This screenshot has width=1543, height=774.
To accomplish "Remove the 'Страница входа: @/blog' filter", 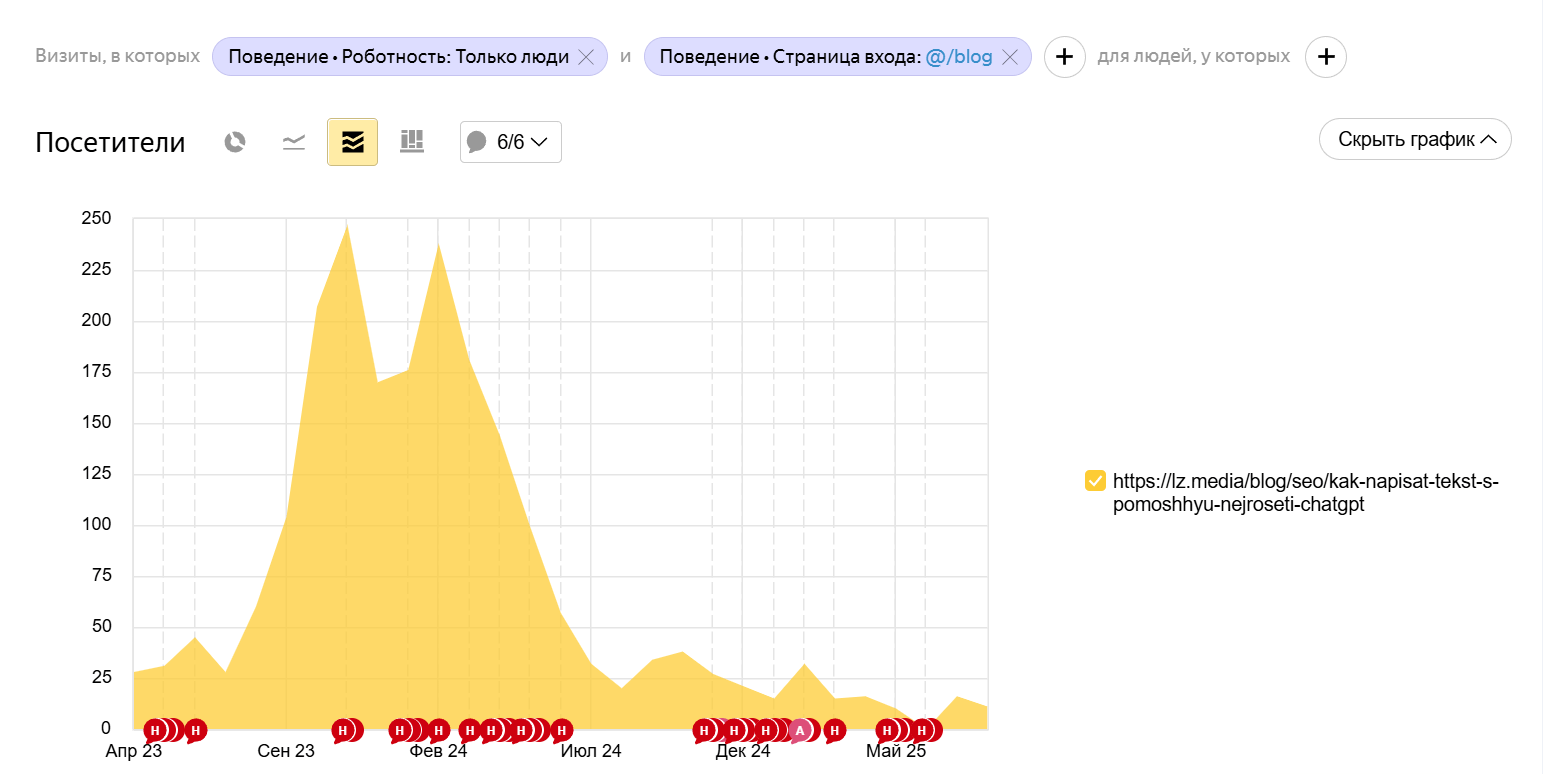I will pos(1010,57).
